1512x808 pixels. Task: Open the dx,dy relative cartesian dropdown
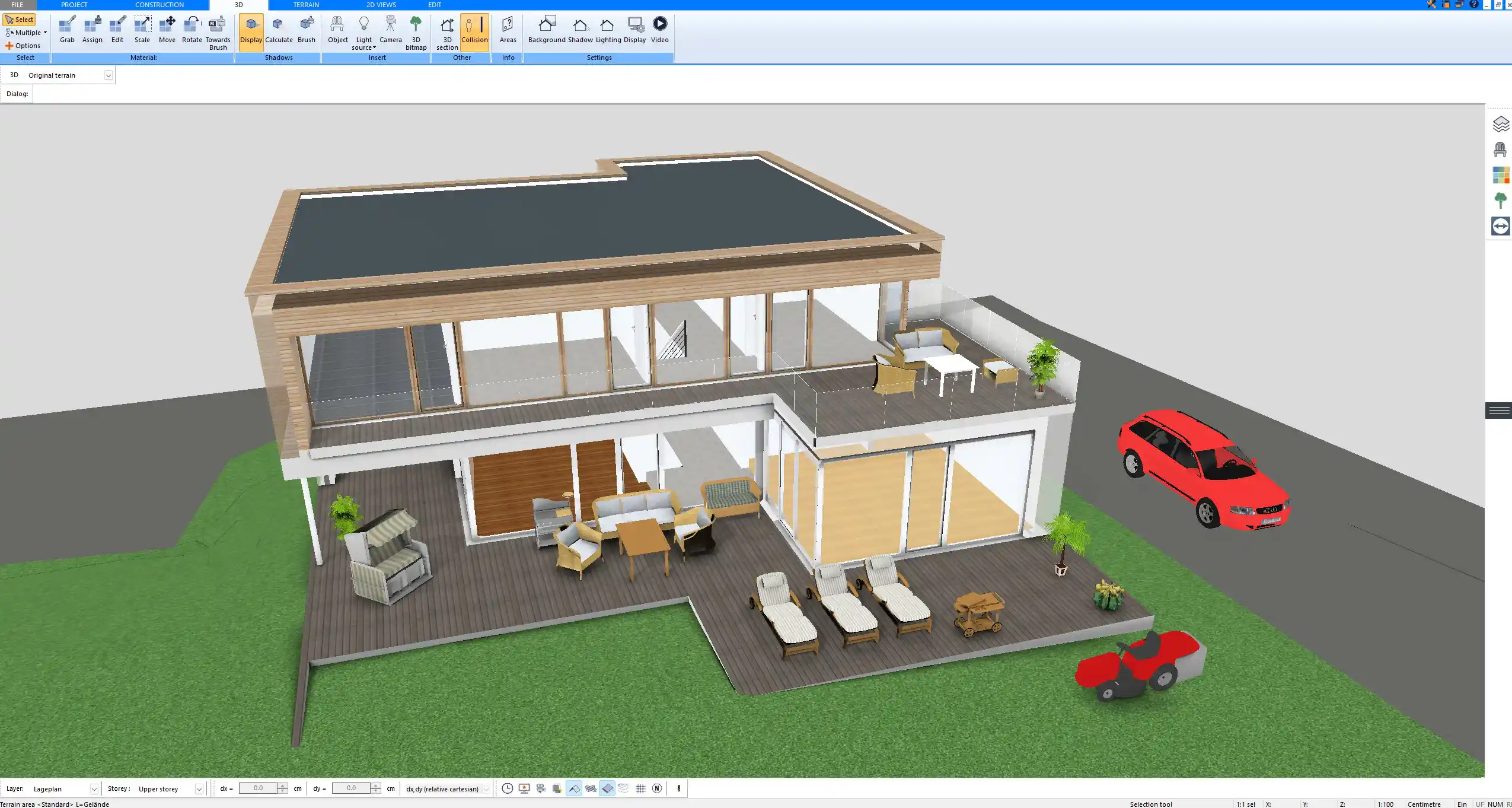tap(486, 789)
